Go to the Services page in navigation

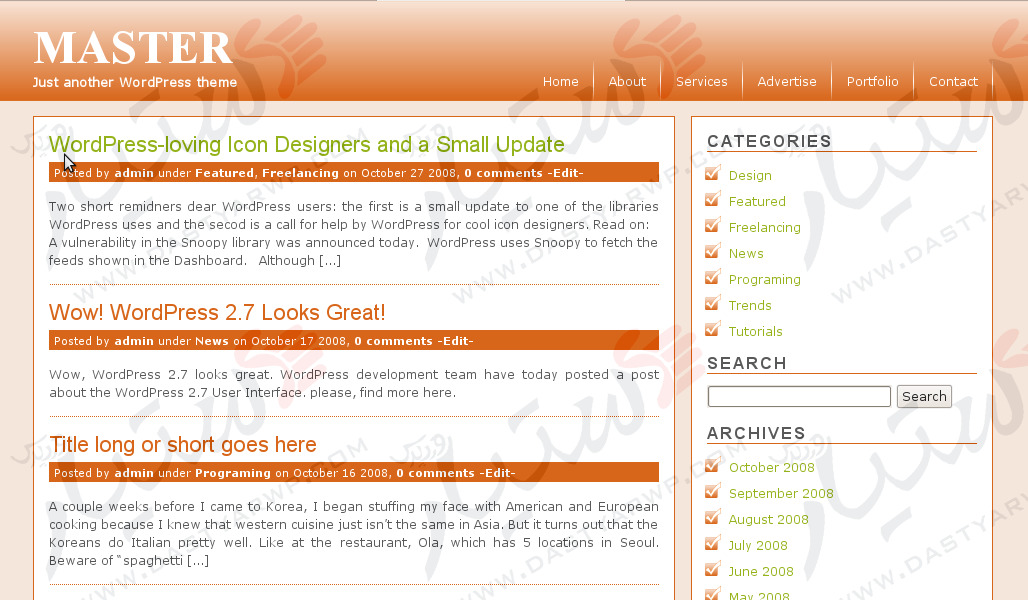click(x=701, y=82)
